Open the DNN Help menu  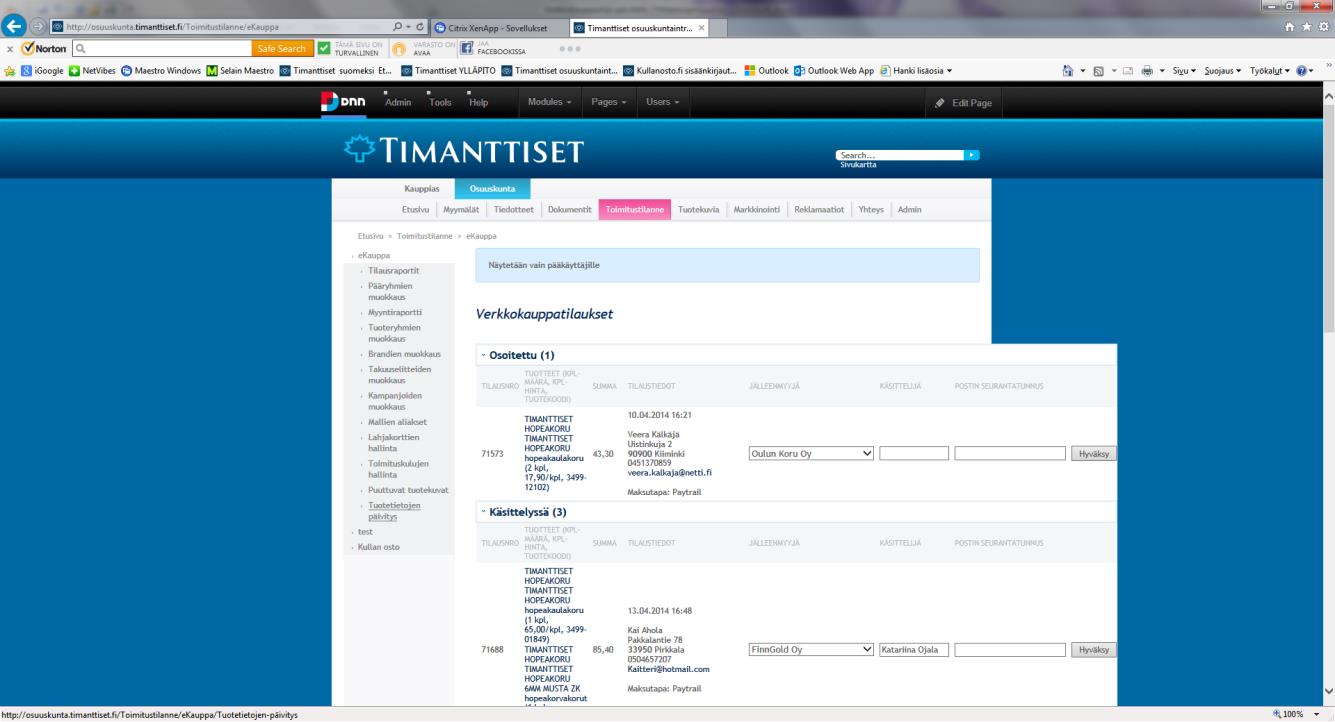click(x=479, y=103)
